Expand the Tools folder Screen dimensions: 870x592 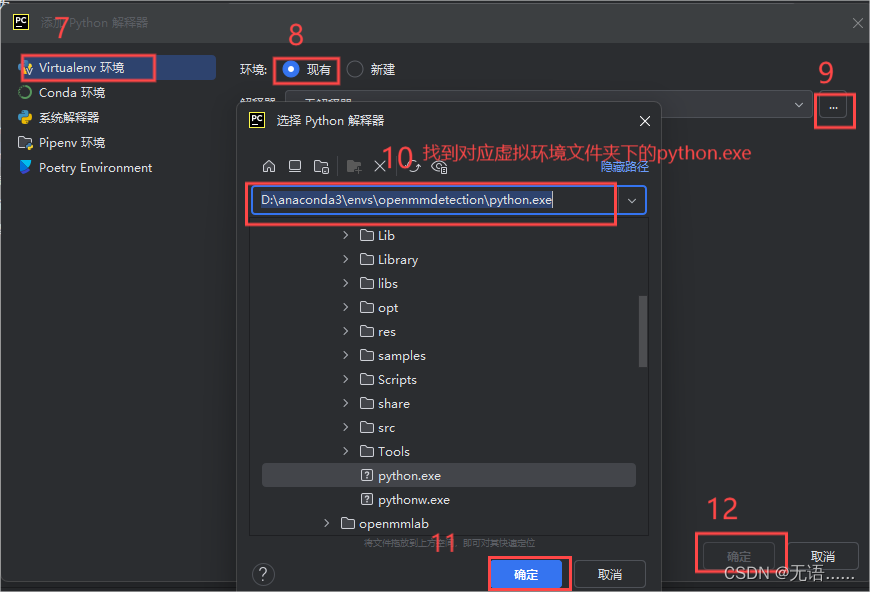click(346, 451)
